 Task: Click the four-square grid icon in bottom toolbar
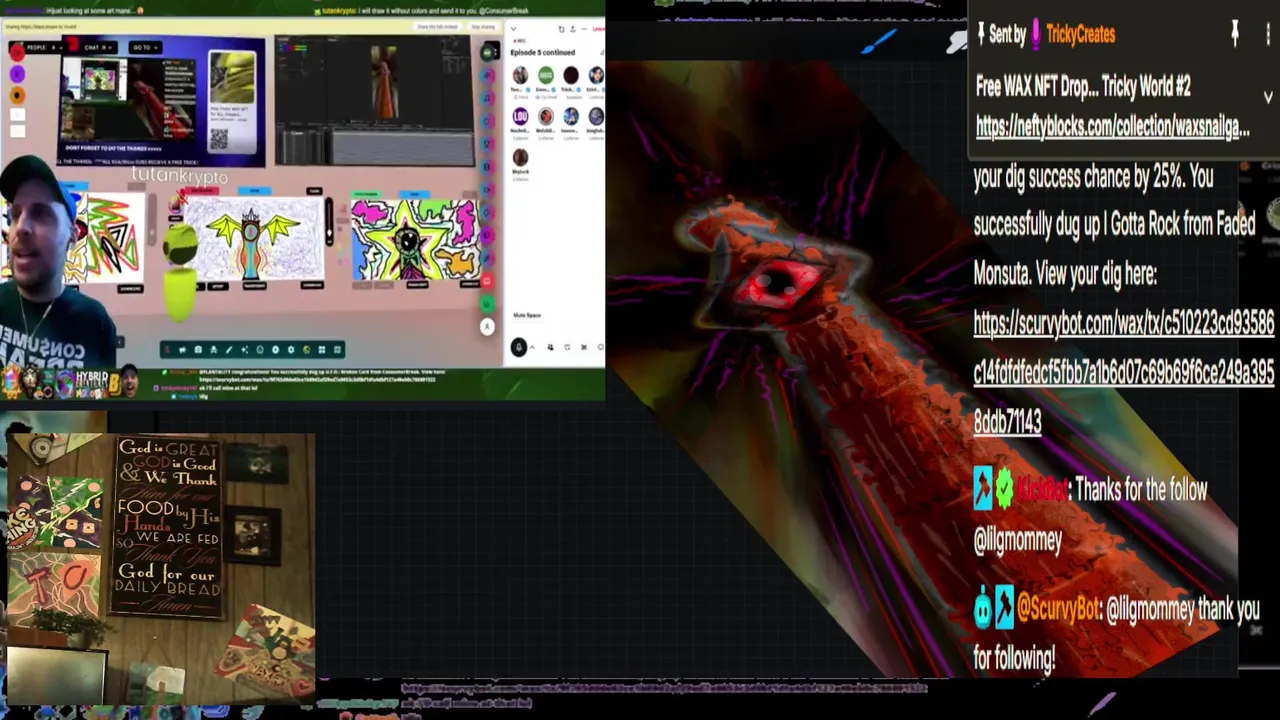coord(322,350)
